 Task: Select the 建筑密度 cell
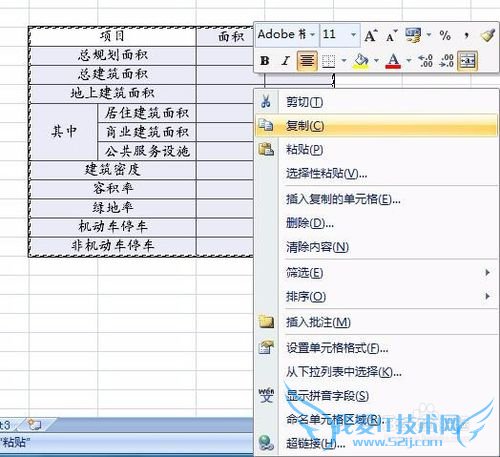pyautogui.click(x=112, y=170)
